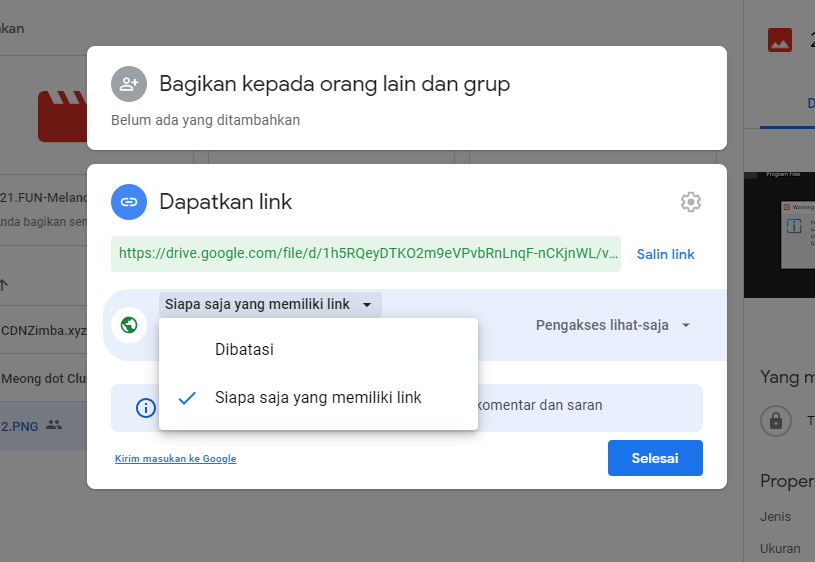Image resolution: width=815 pixels, height=562 pixels.
Task: Click the green Drive share URL field
Action: coord(365,254)
